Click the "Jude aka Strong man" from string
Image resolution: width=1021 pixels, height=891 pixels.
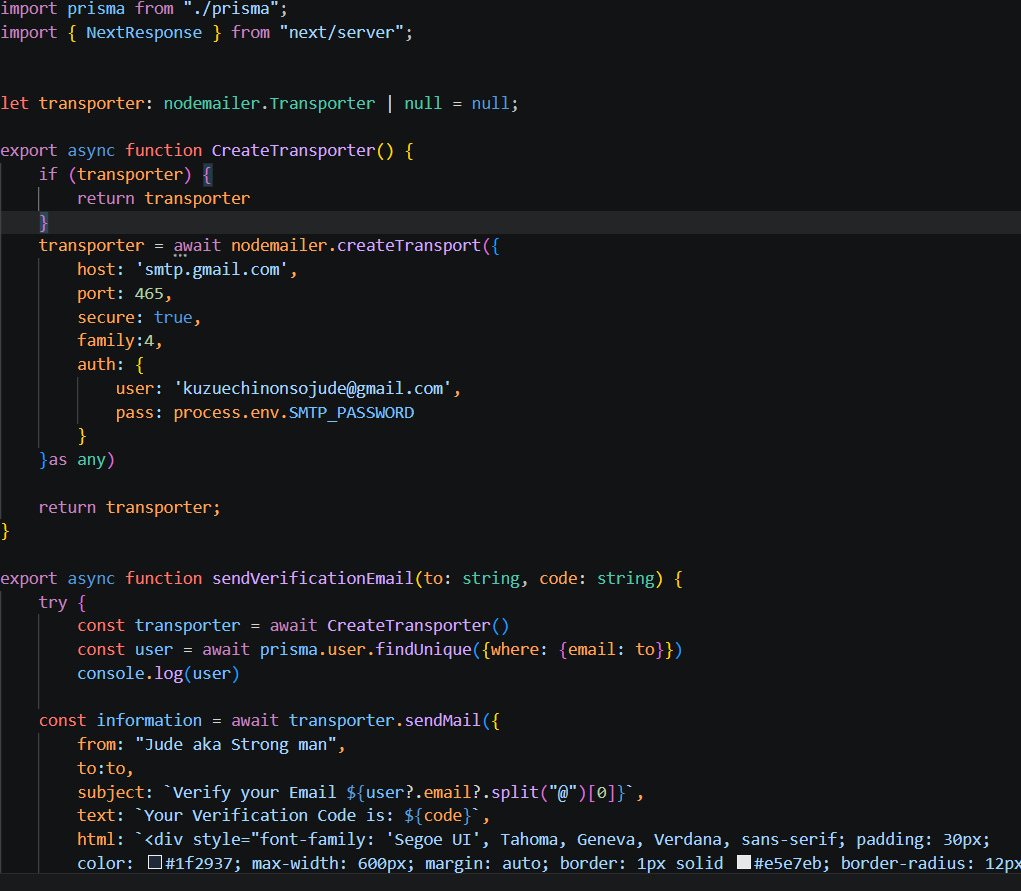(x=236, y=744)
